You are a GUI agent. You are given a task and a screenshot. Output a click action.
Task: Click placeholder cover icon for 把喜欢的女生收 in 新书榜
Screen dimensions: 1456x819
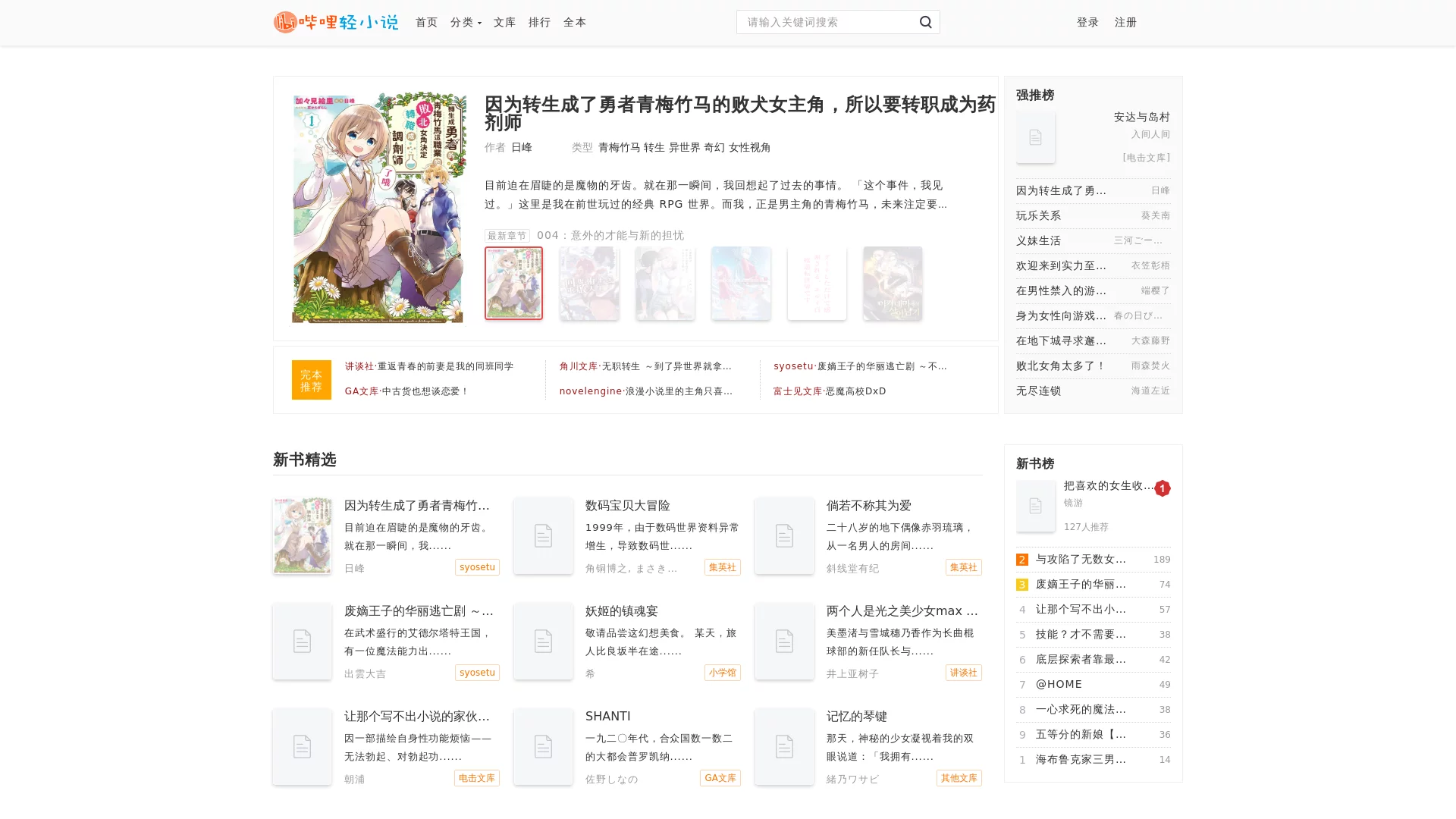click(x=1035, y=506)
